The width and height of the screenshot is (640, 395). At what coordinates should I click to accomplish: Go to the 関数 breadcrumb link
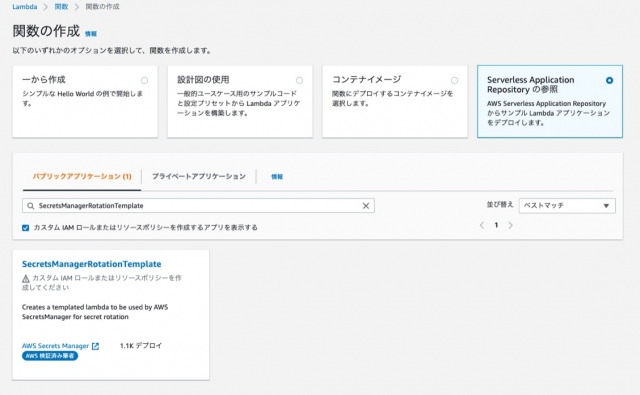[x=61, y=7]
